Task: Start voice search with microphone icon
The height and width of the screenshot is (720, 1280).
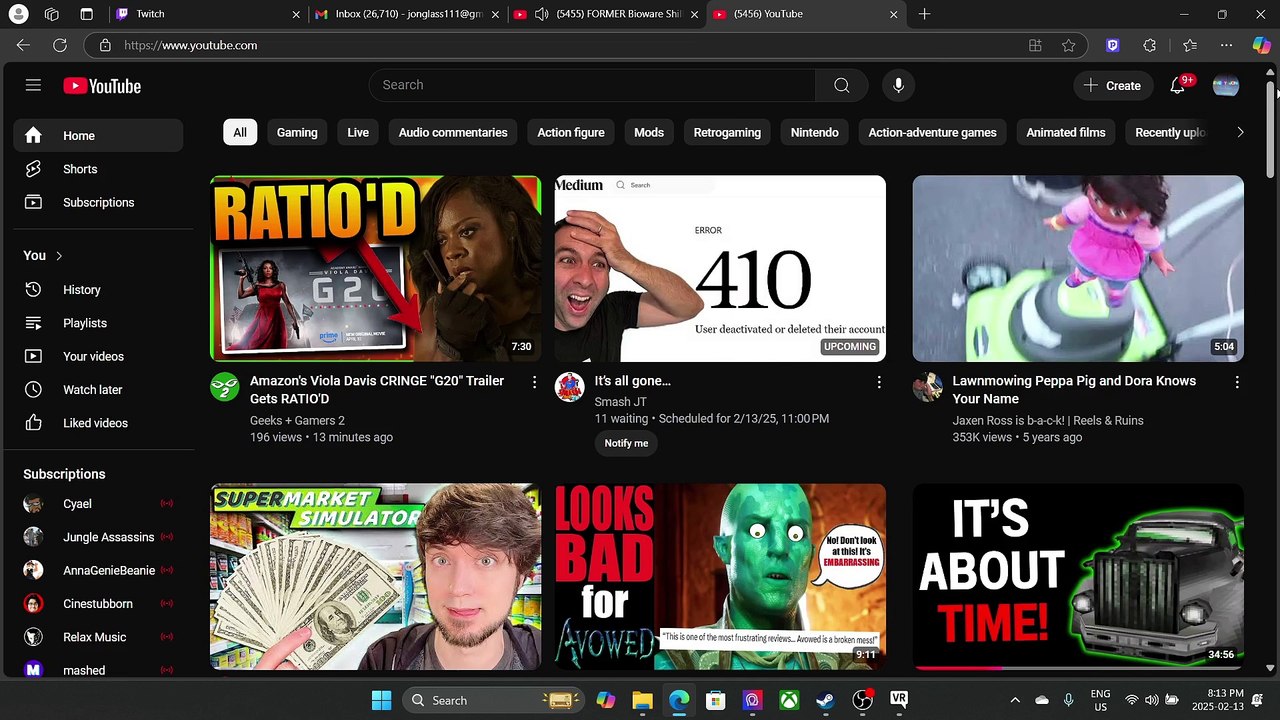Action: pyautogui.click(x=898, y=85)
